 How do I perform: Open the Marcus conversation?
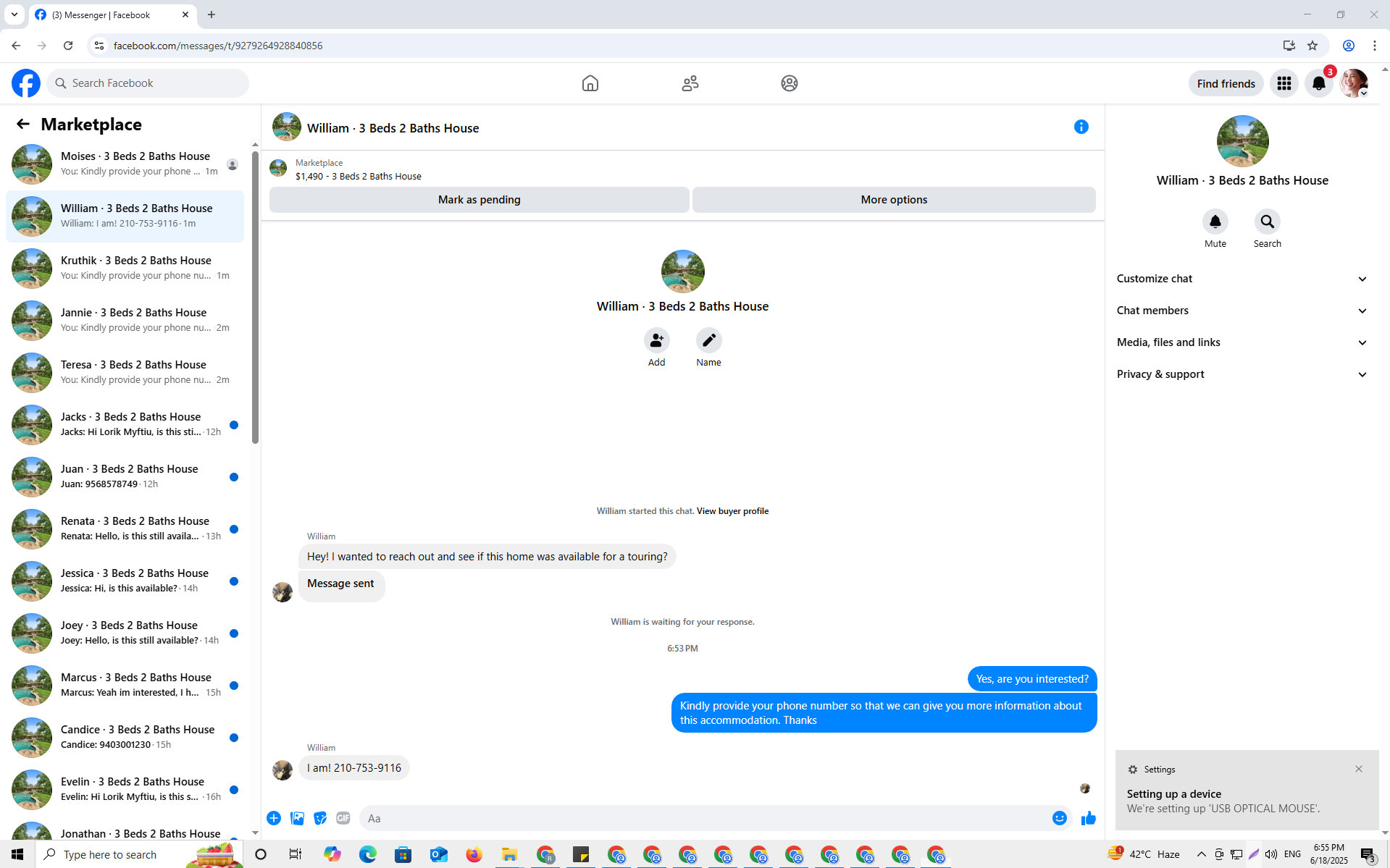[125, 686]
